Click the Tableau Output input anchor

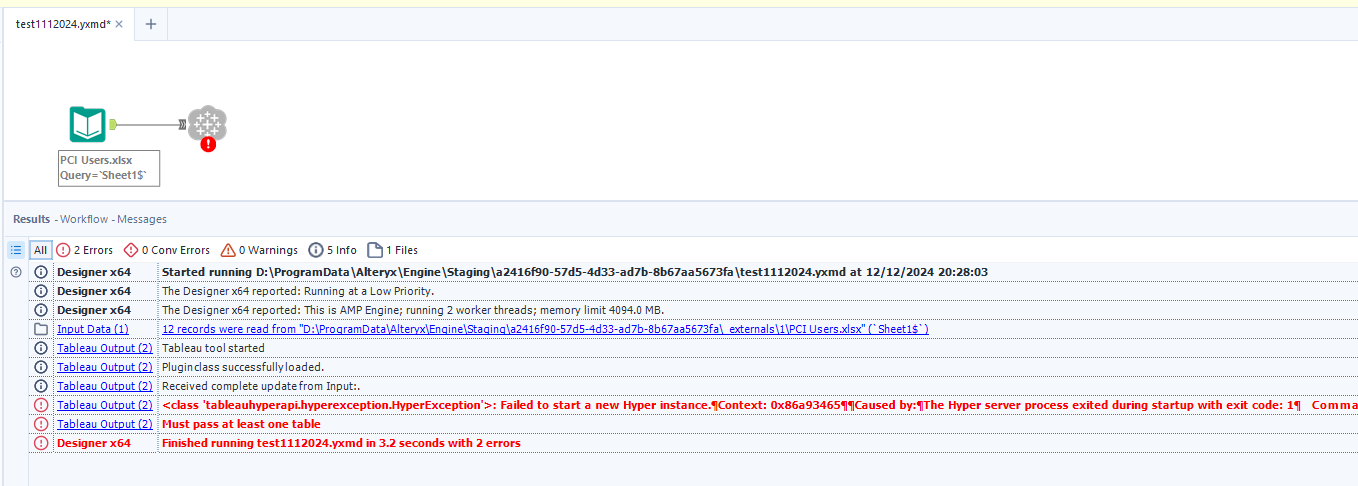[x=182, y=125]
